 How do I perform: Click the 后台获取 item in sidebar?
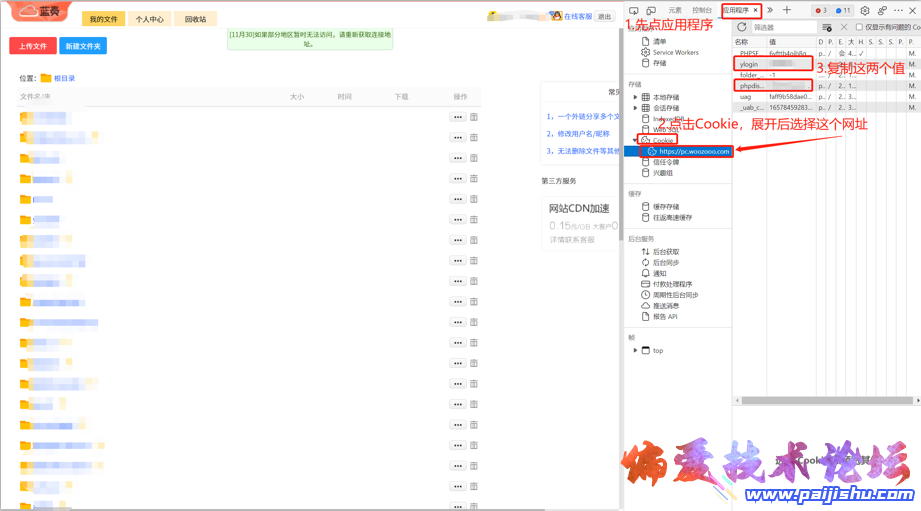tap(665, 251)
